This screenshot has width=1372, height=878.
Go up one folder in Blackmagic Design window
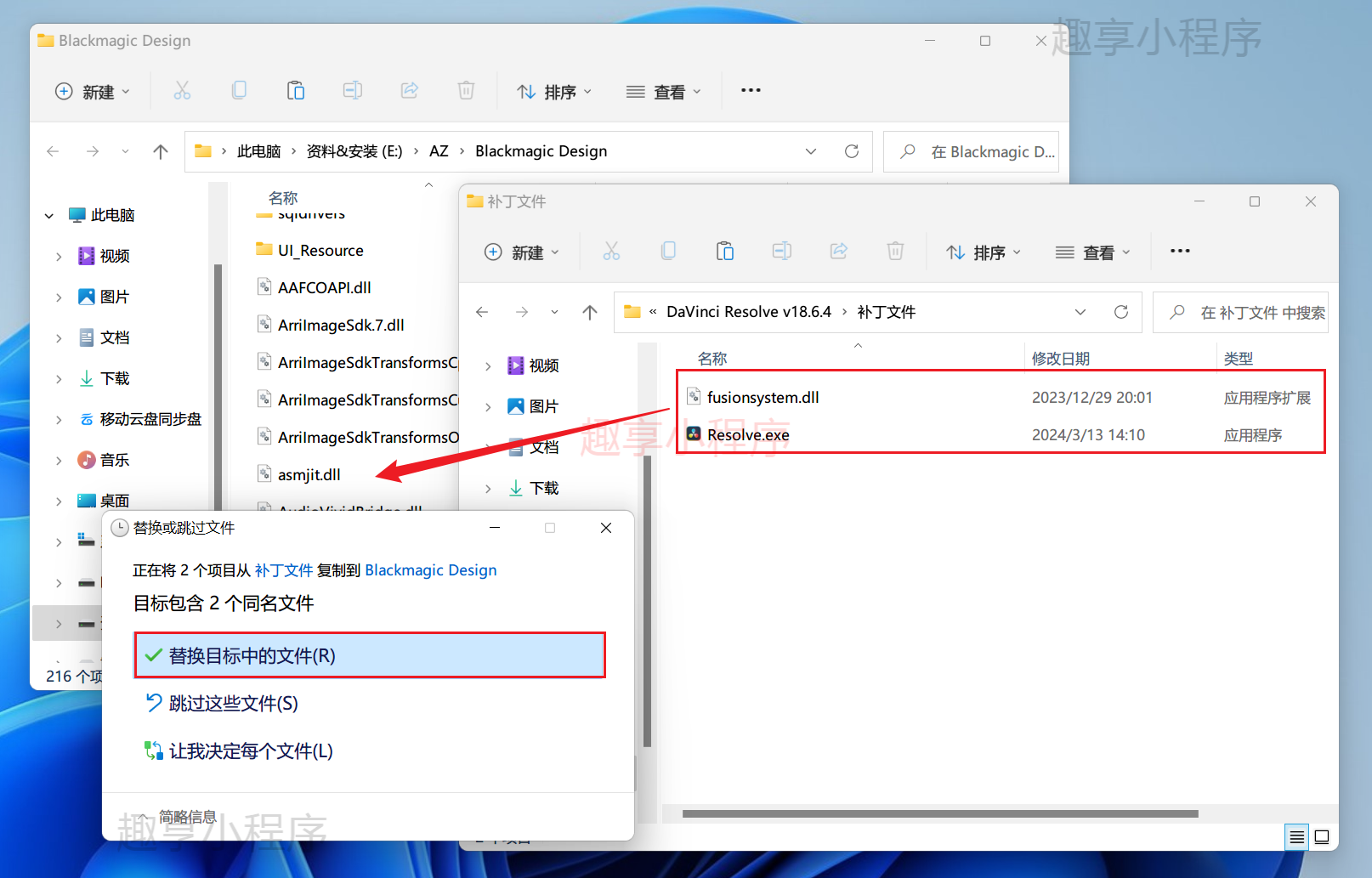161,151
